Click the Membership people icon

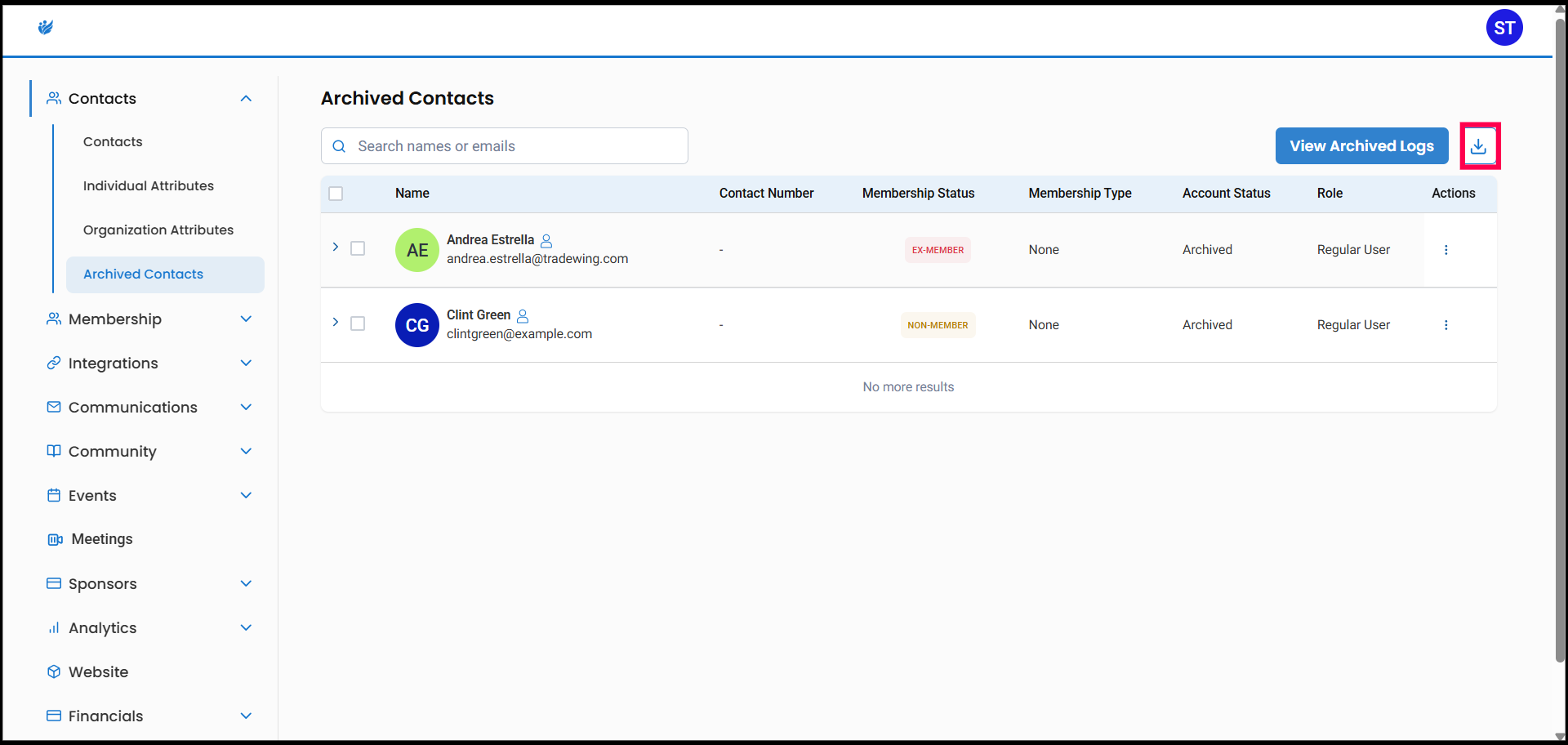pos(54,319)
